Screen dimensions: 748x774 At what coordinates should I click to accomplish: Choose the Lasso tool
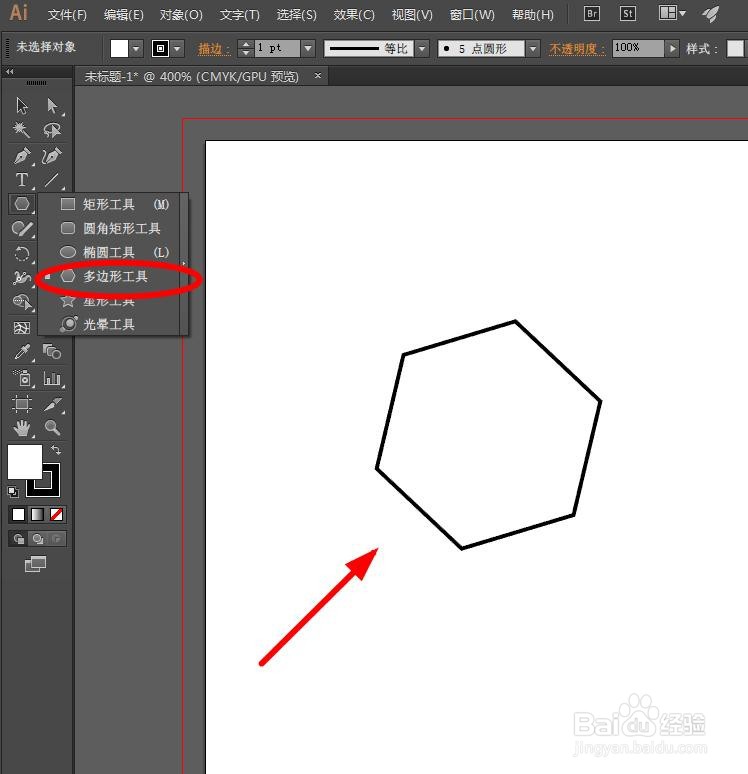(x=52, y=130)
